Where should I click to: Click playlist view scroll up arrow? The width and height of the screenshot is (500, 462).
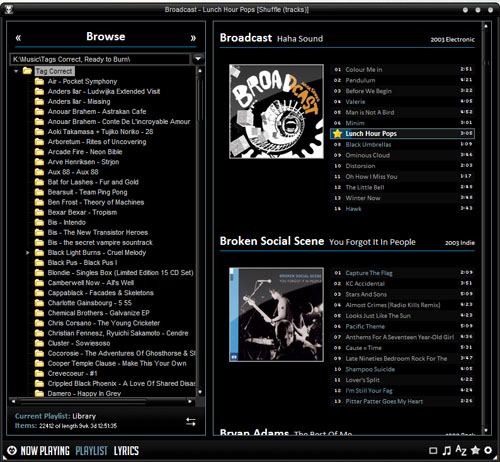[x=486, y=26]
